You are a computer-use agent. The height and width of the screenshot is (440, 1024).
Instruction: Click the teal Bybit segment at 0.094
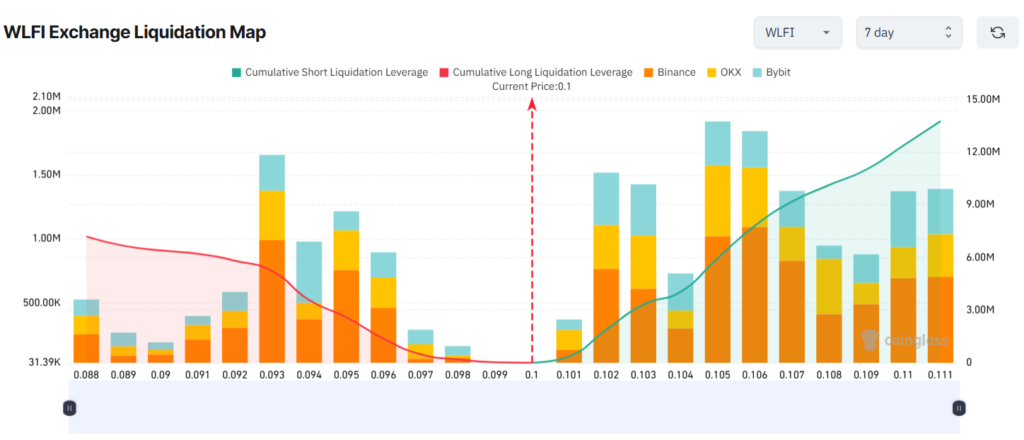[x=310, y=272]
